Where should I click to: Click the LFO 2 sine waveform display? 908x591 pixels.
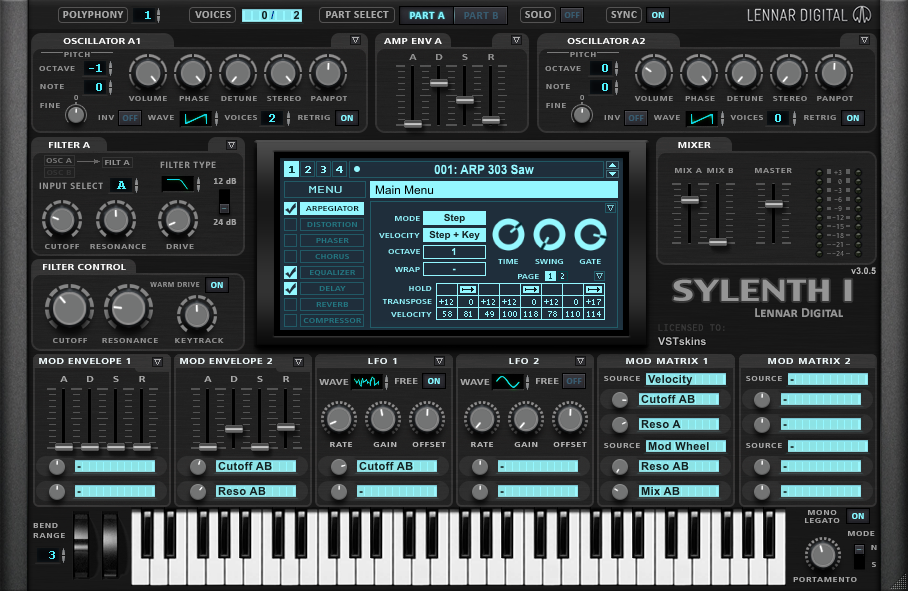pos(508,381)
